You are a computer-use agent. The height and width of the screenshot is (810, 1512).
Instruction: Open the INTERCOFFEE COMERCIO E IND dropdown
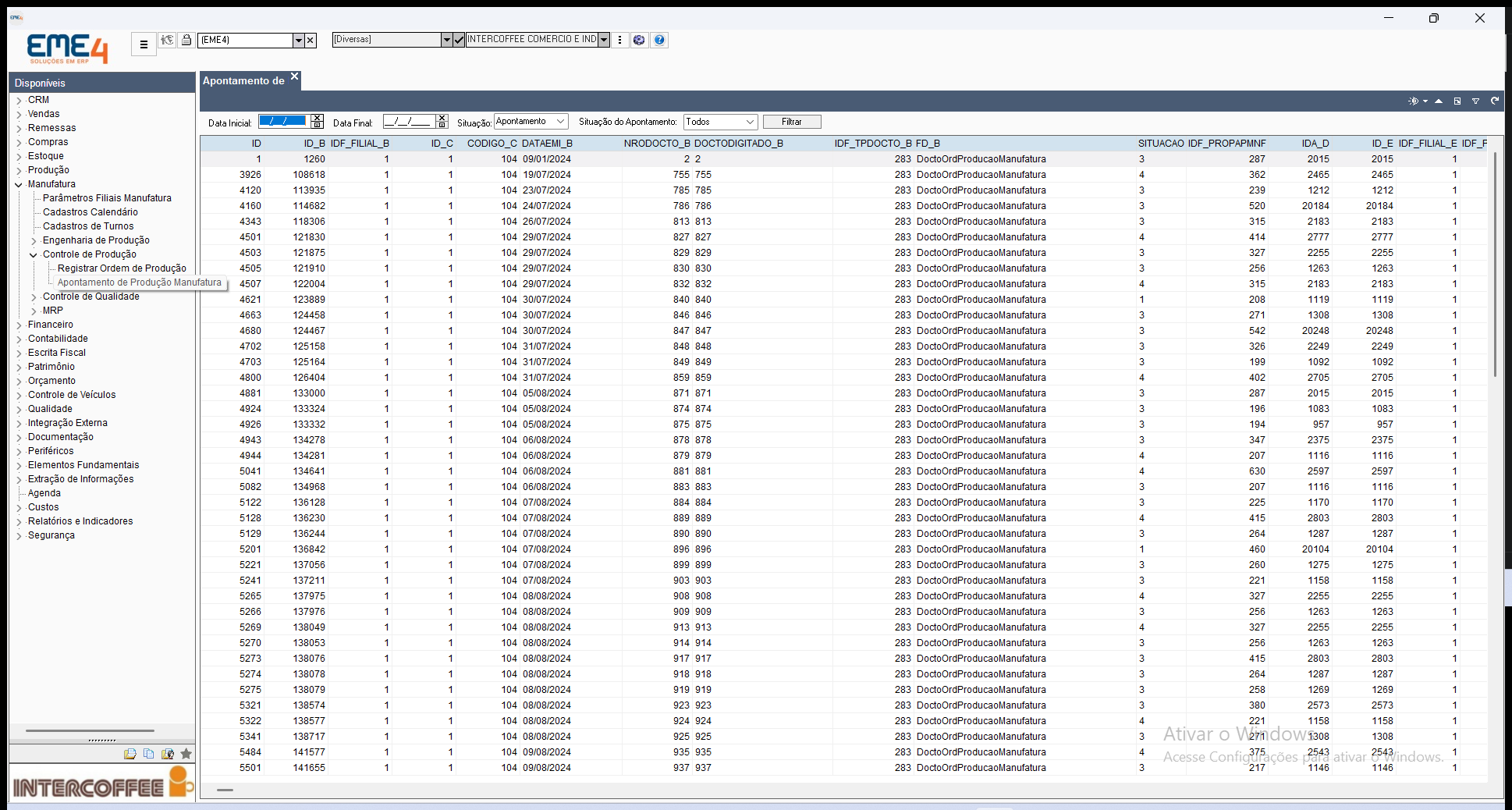click(604, 40)
